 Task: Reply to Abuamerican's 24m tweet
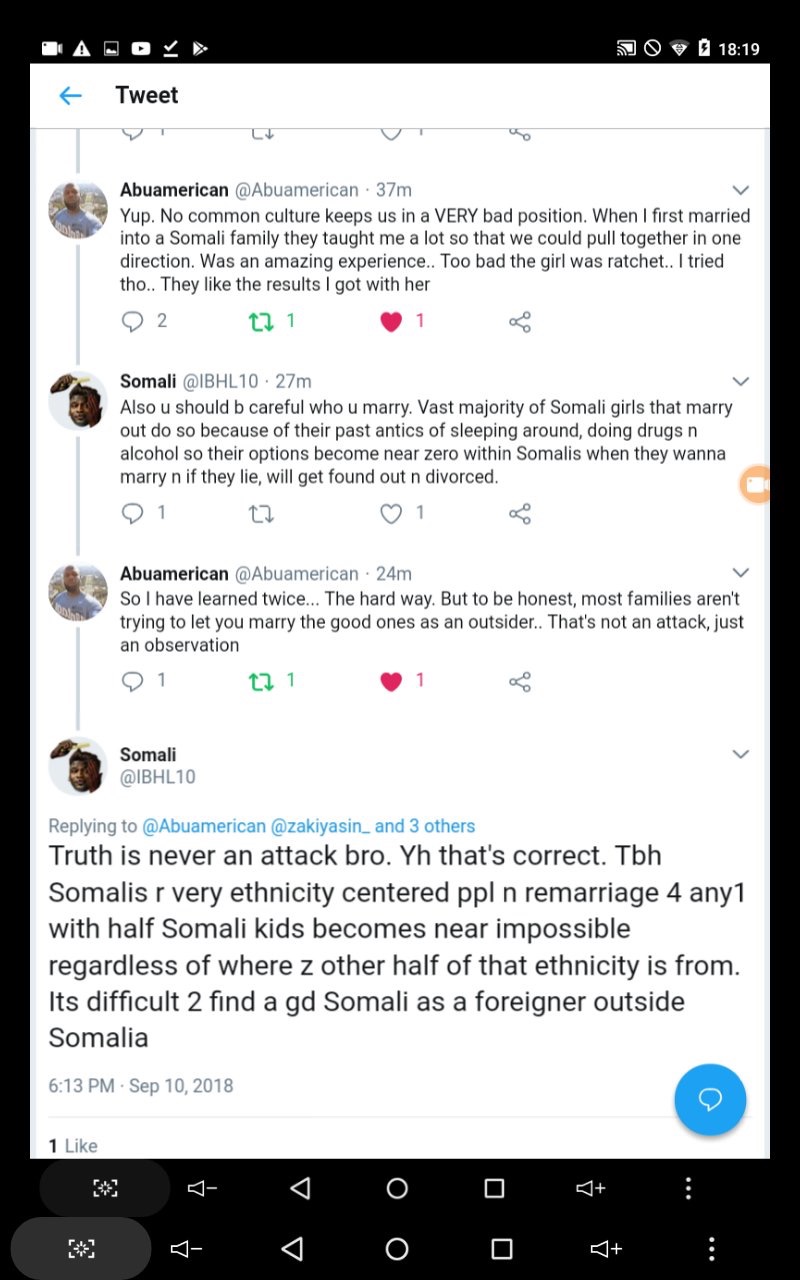133,681
